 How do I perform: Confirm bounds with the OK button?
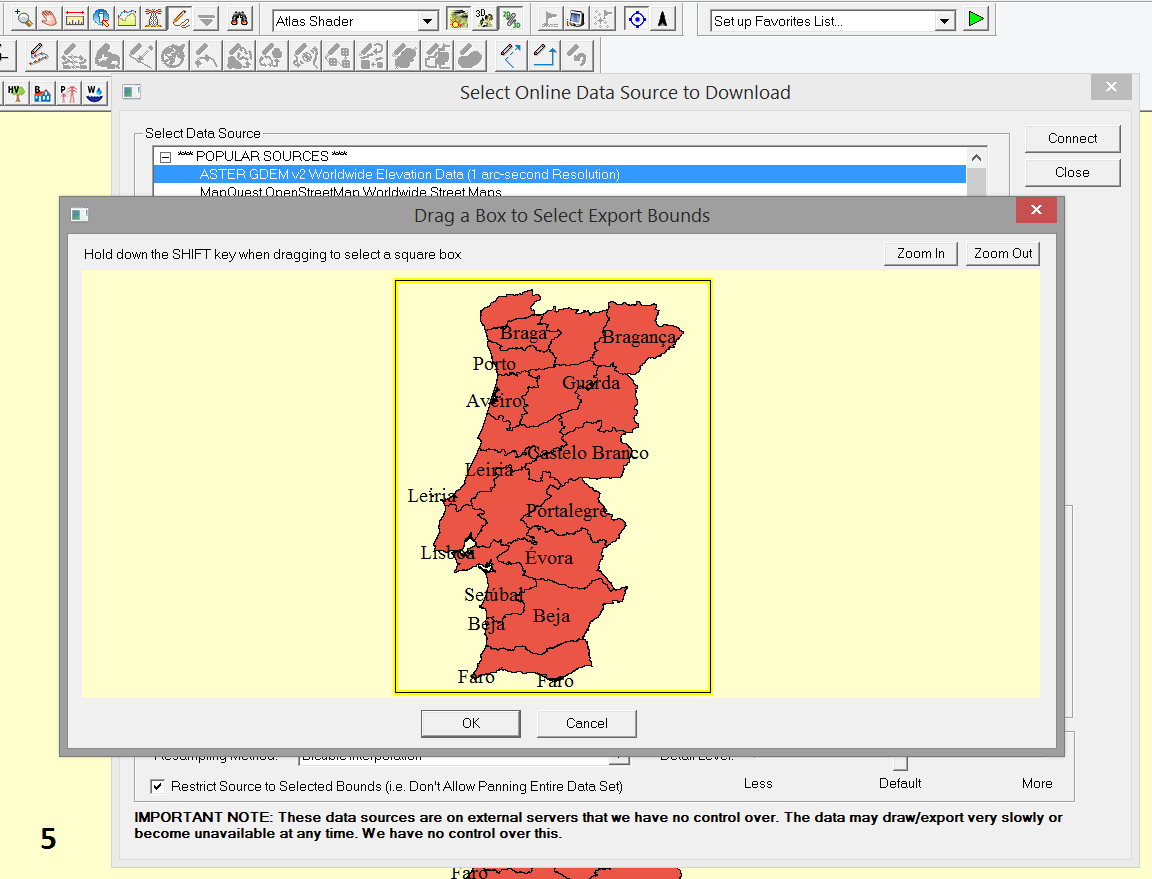(x=471, y=723)
